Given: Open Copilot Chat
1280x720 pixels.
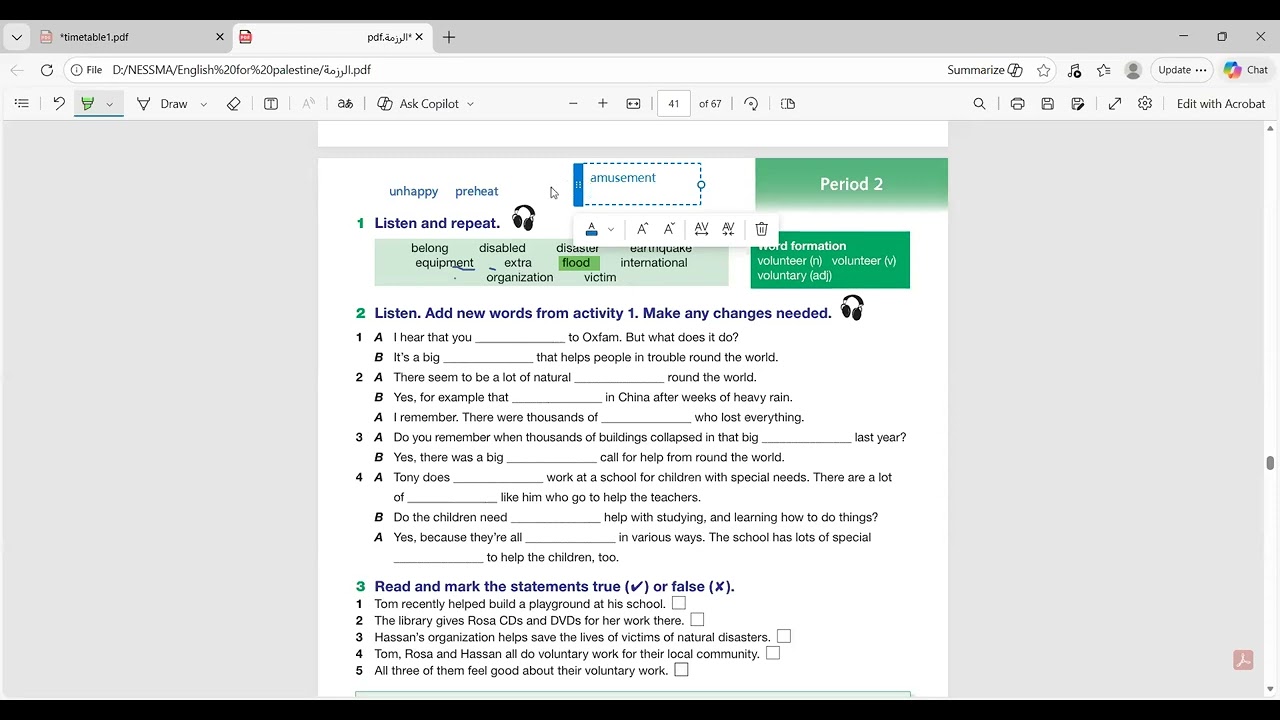Looking at the screenshot, I should [1245, 70].
